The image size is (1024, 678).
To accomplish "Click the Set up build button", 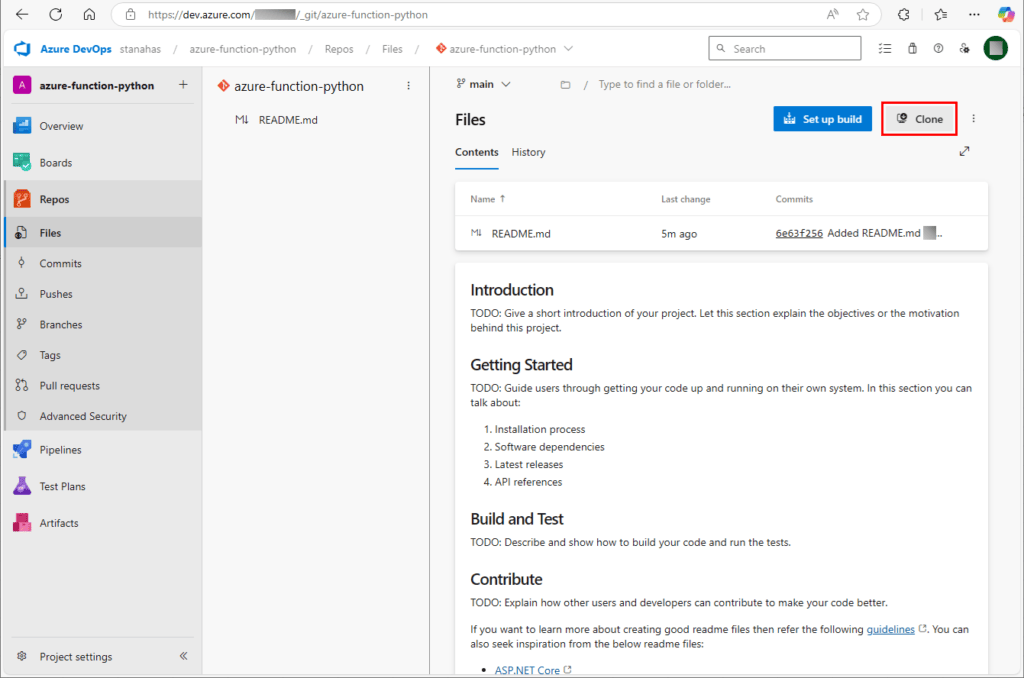I will coord(822,119).
